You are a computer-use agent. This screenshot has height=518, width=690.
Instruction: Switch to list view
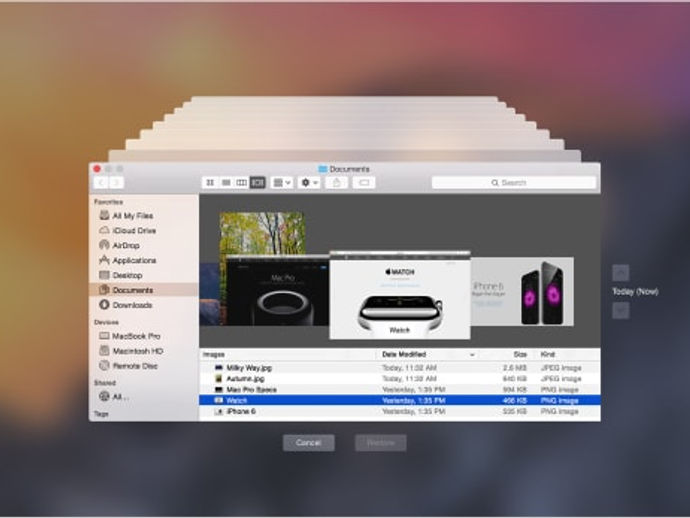(x=226, y=183)
